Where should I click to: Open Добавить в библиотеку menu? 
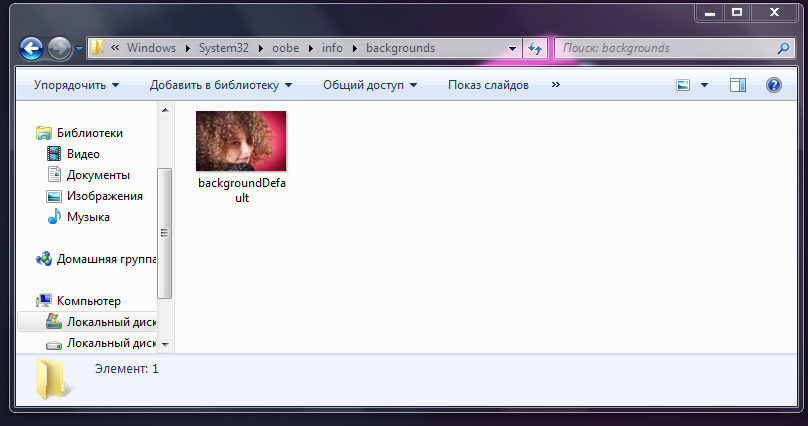[221, 85]
